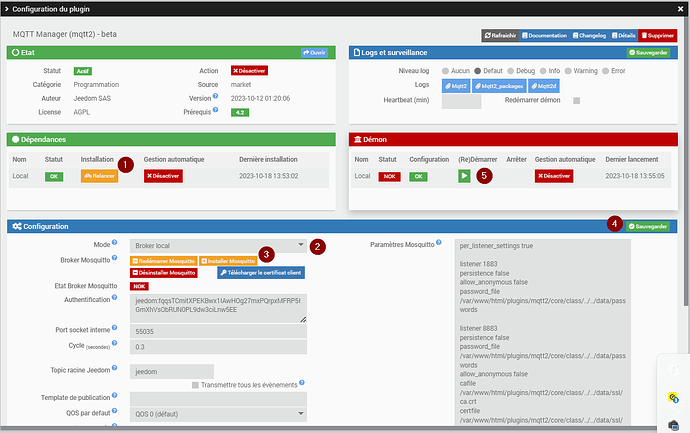
Task: Click the help icon next to Transmettre tous les évènements
Action: pyautogui.click(x=302, y=382)
